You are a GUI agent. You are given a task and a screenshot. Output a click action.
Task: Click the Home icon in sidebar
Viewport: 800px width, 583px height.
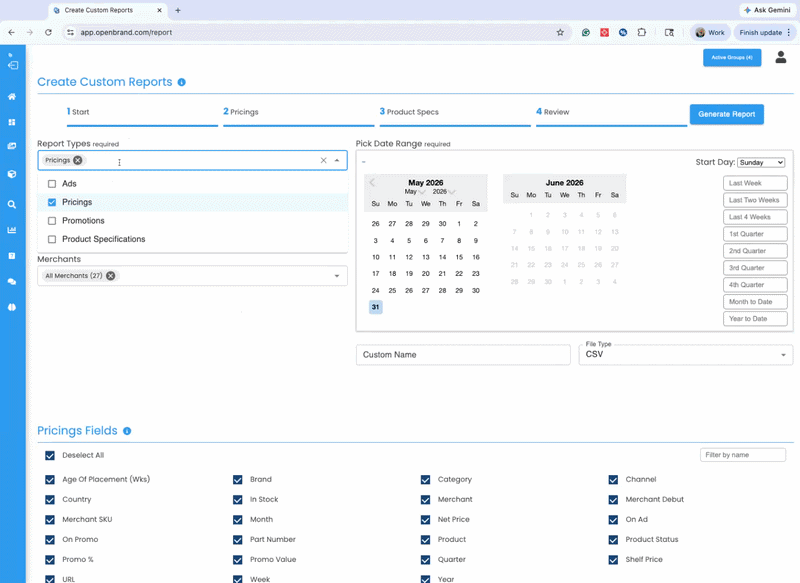12,96
